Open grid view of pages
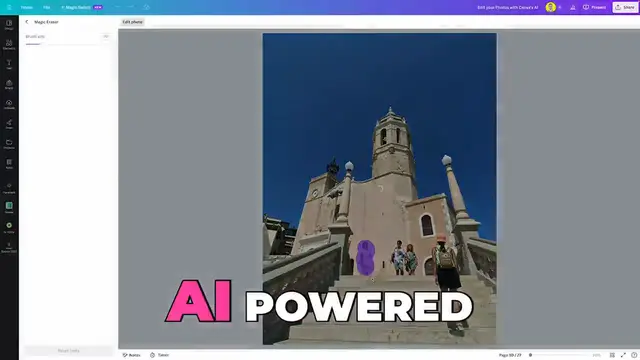 pyautogui.click(x=612, y=355)
